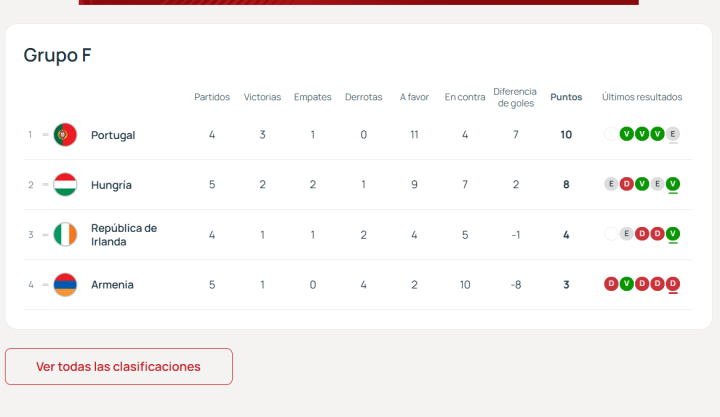720x417 pixels.
Task: Click Portugal's position change indicator
Action: point(45,135)
